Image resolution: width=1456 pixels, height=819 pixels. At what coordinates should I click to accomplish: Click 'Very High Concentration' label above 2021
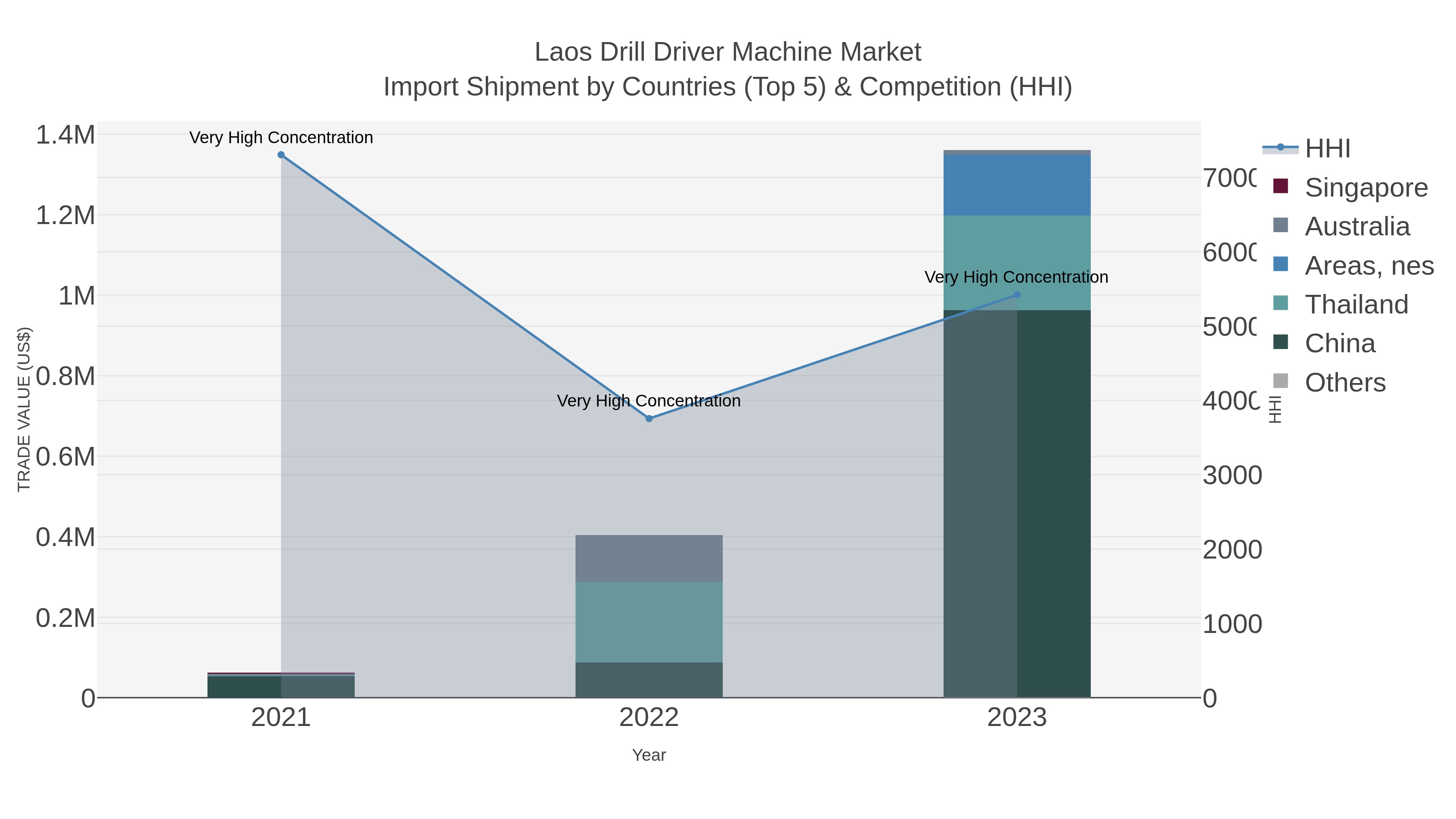tap(281, 138)
